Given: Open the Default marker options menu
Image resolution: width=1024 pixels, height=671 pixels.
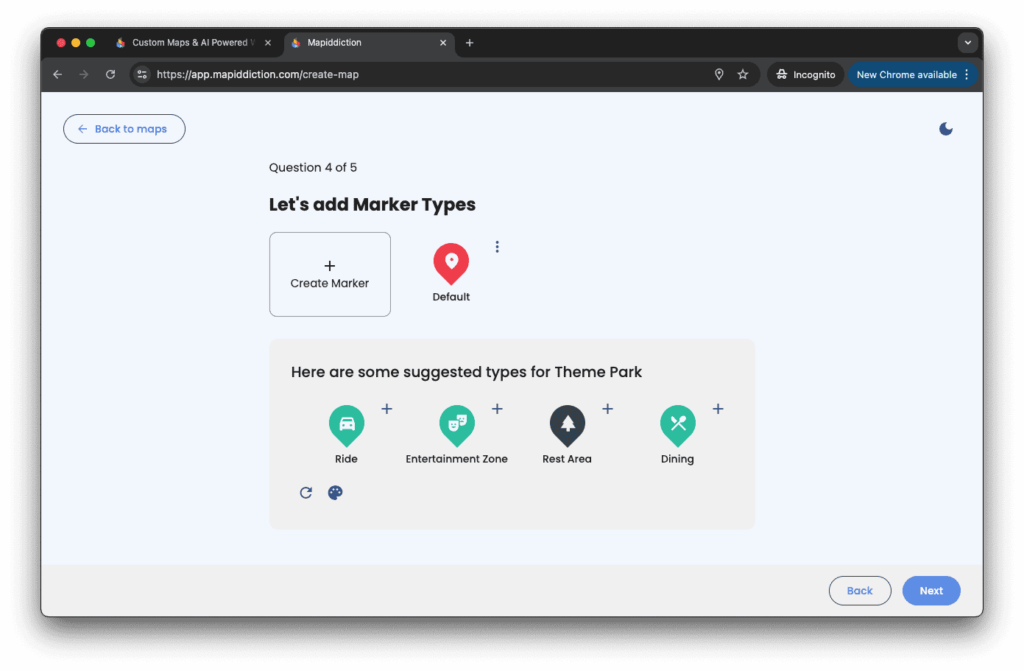Looking at the screenshot, I should click(x=497, y=247).
